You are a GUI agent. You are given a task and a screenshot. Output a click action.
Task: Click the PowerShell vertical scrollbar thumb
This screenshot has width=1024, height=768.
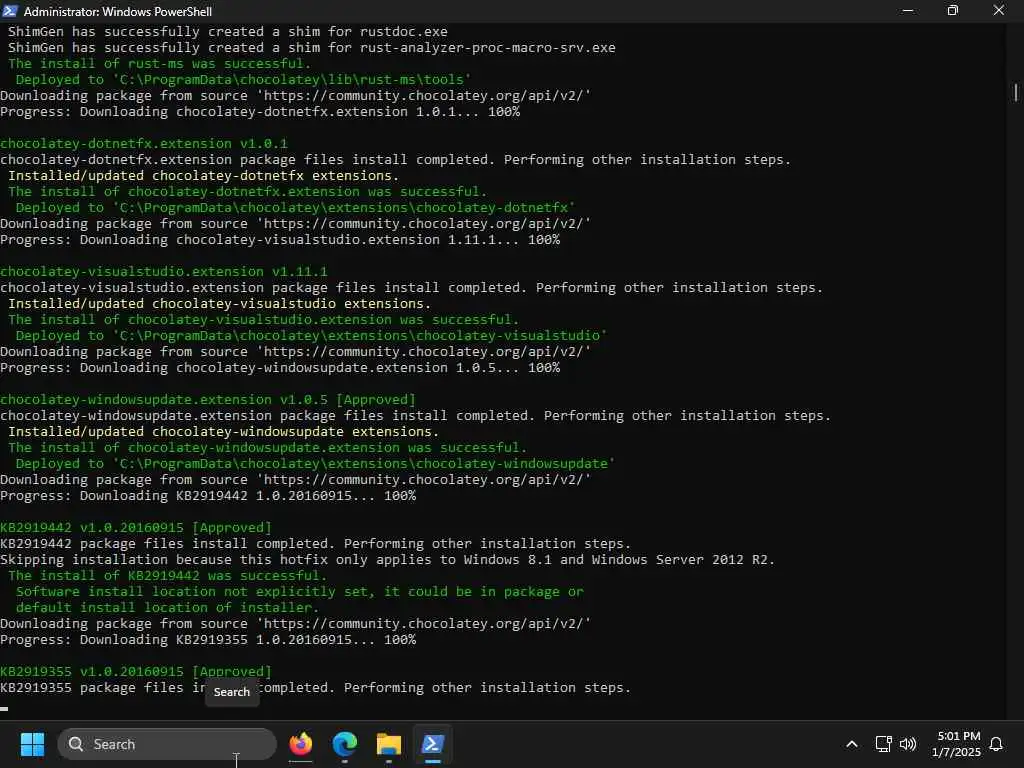pyautogui.click(x=1016, y=92)
